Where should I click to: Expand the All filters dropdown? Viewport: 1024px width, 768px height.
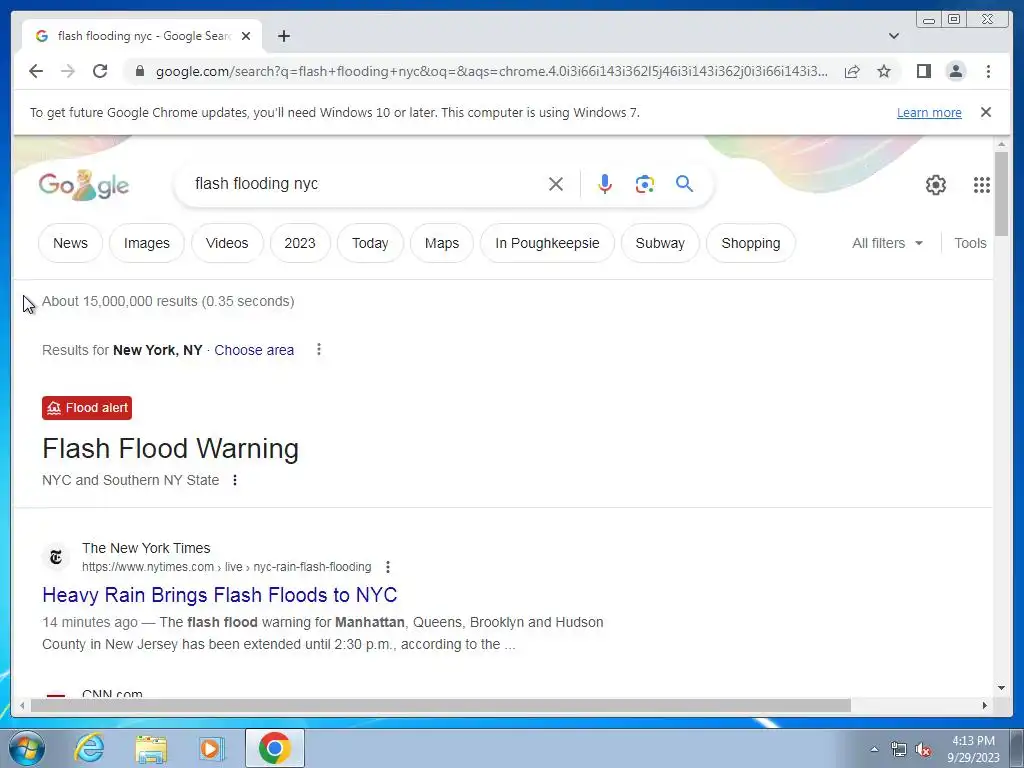[x=887, y=243]
